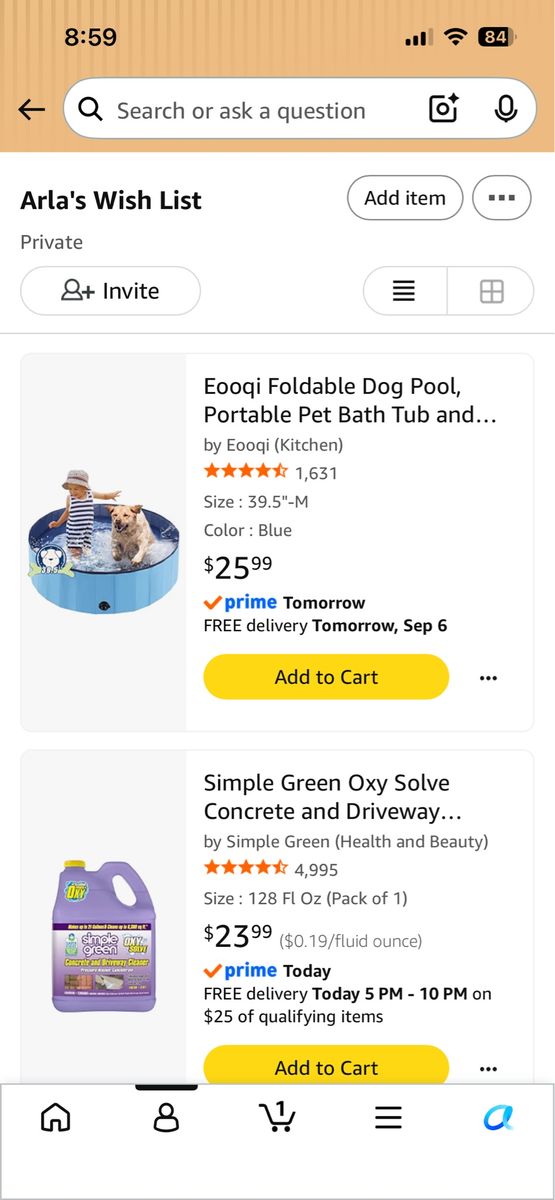Image resolution: width=555 pixels, height=1200 pixels.
Task: Add Eooqi Foldable Dog Pool to cart
Action: [326, 677]
